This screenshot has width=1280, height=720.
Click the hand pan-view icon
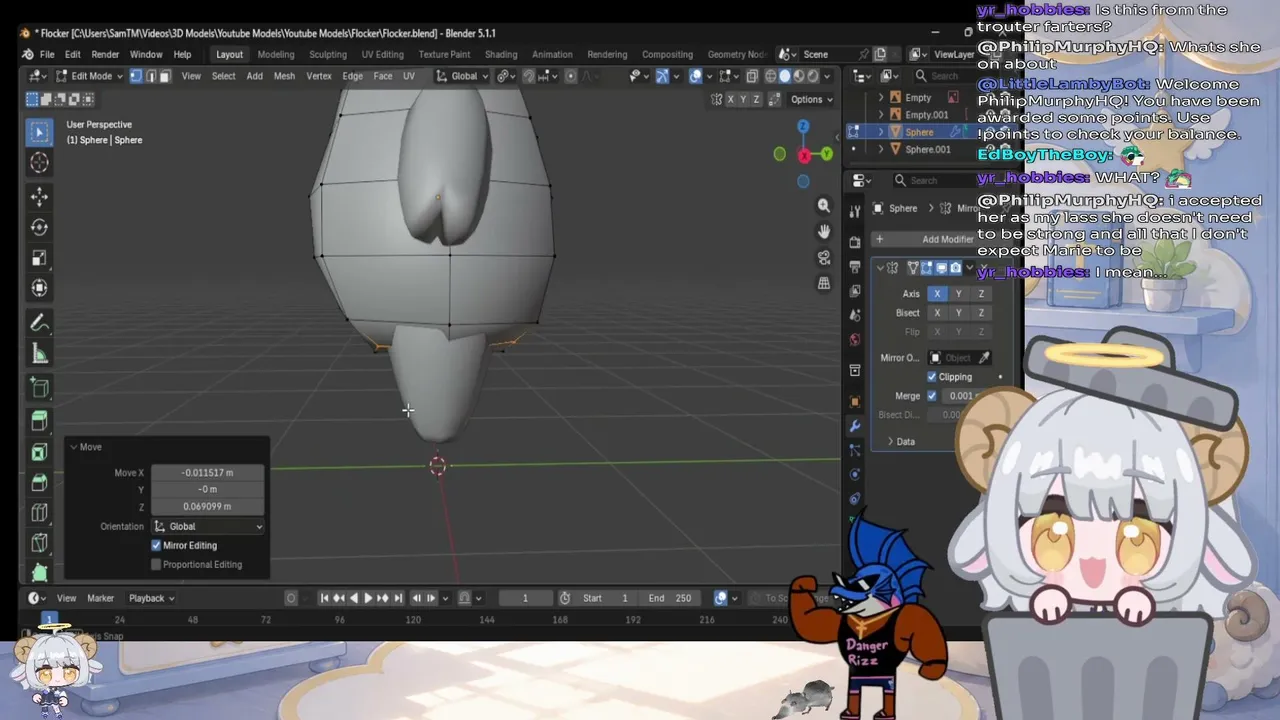tap(824, 231)
